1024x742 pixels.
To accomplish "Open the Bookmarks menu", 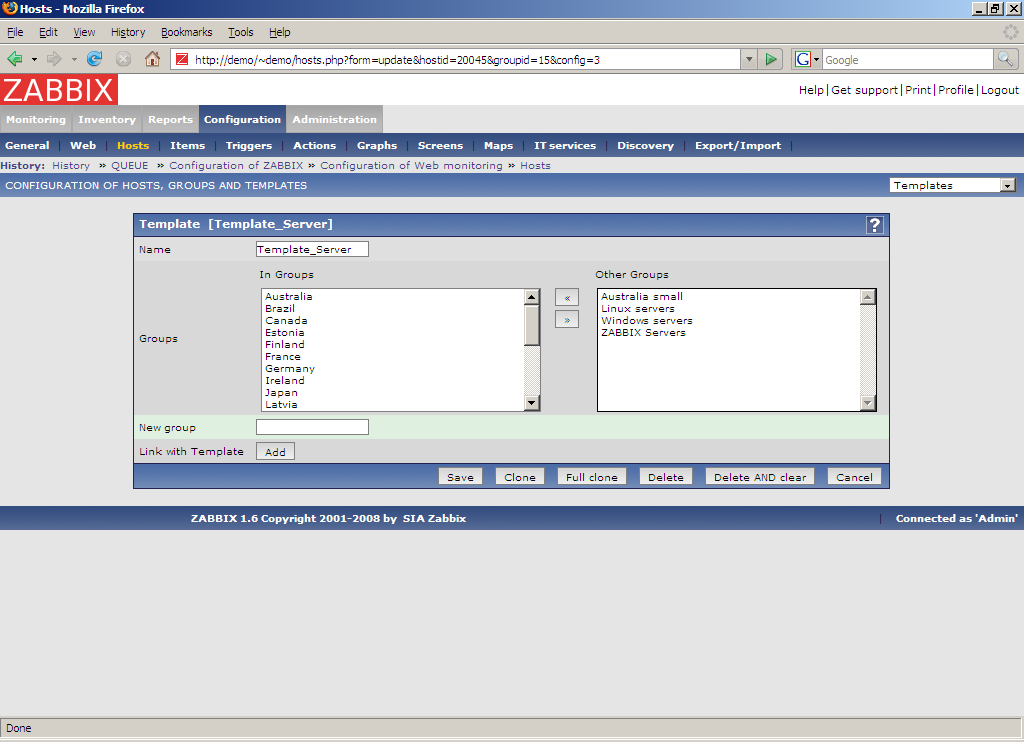I will click(x=187, y=32).
